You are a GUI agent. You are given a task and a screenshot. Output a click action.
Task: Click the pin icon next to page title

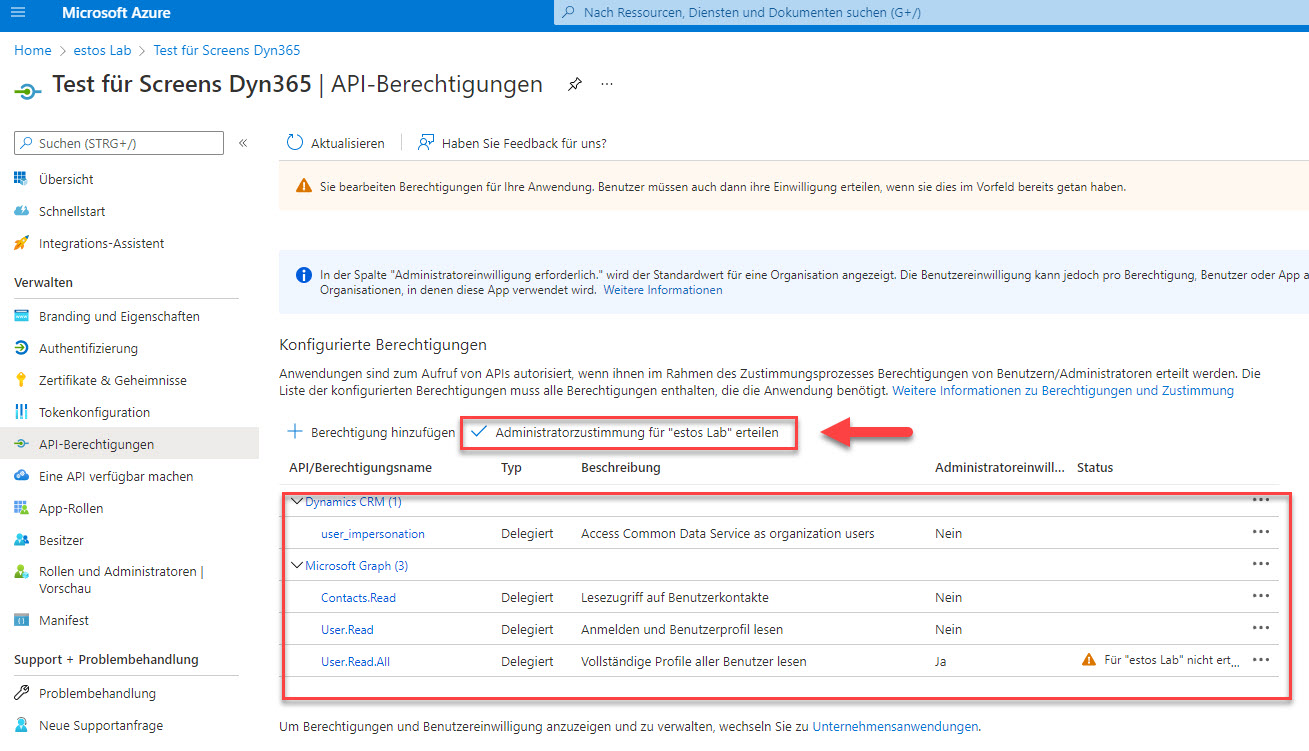(x=574, y=85)
